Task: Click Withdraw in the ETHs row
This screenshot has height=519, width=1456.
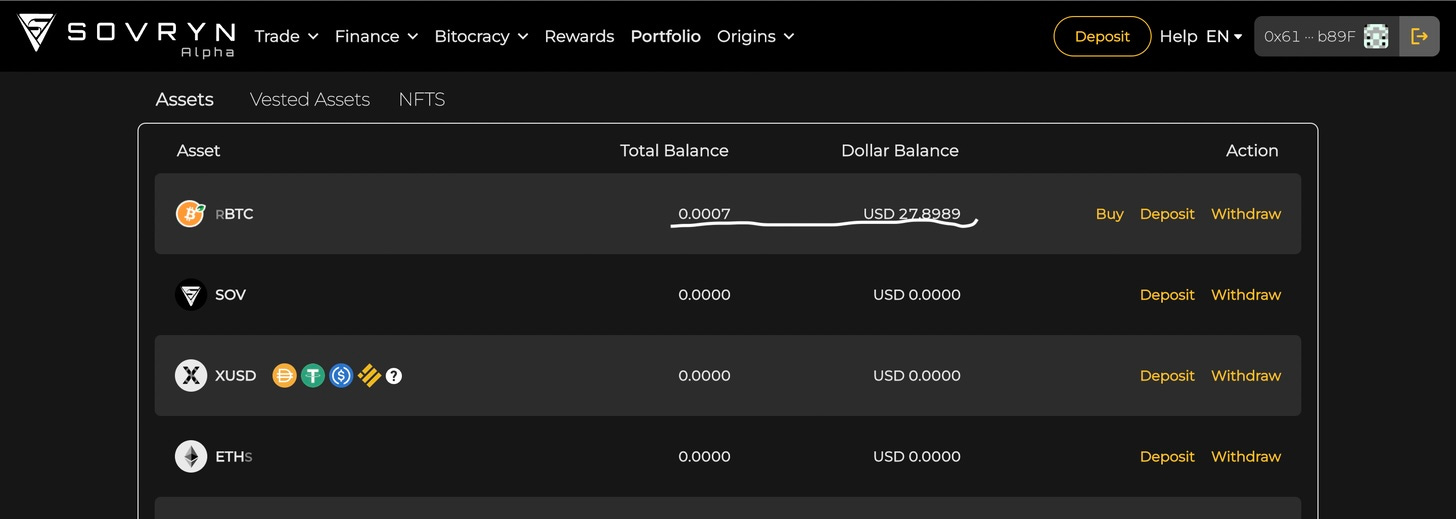Action: pyautogui.click(x=1246, y=457)
